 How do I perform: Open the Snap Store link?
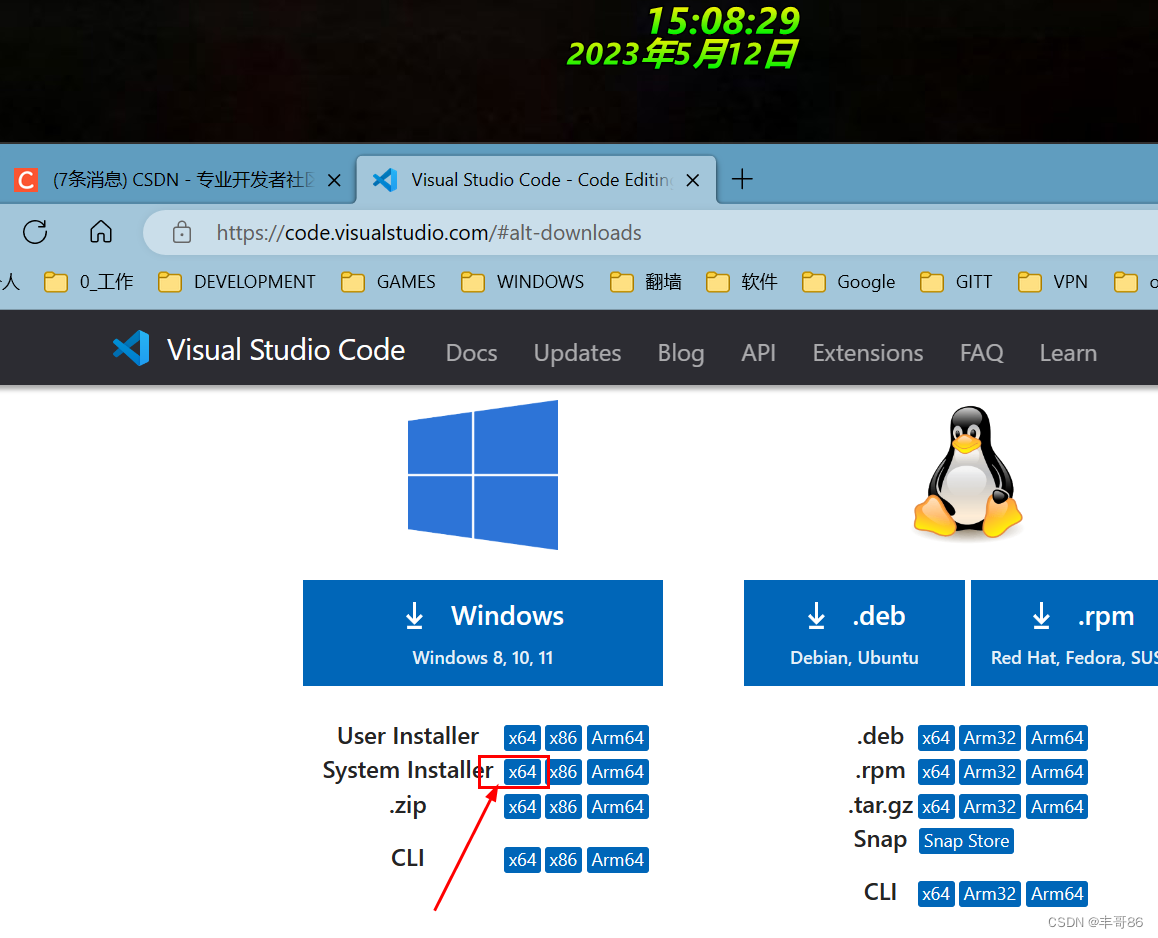(965, 840)
